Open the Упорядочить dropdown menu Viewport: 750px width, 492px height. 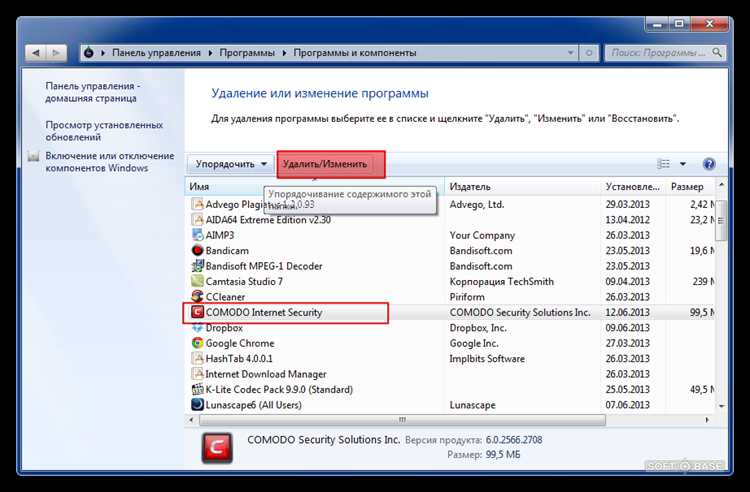tap(231, 164)
